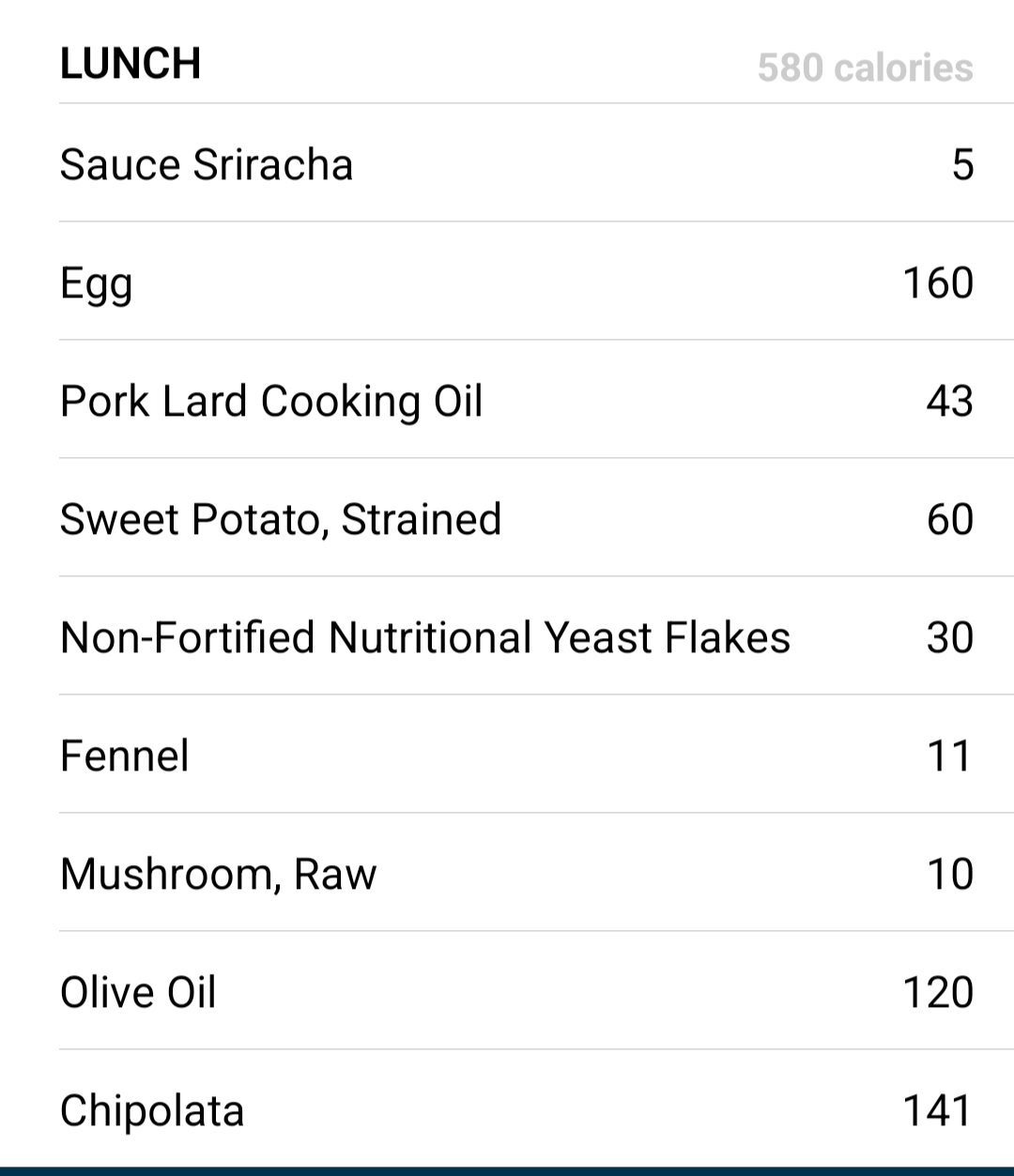Click the 5 calorie value for Sriracha
The width and height of the screenshot is (1014, 1176).
point(962,164)
